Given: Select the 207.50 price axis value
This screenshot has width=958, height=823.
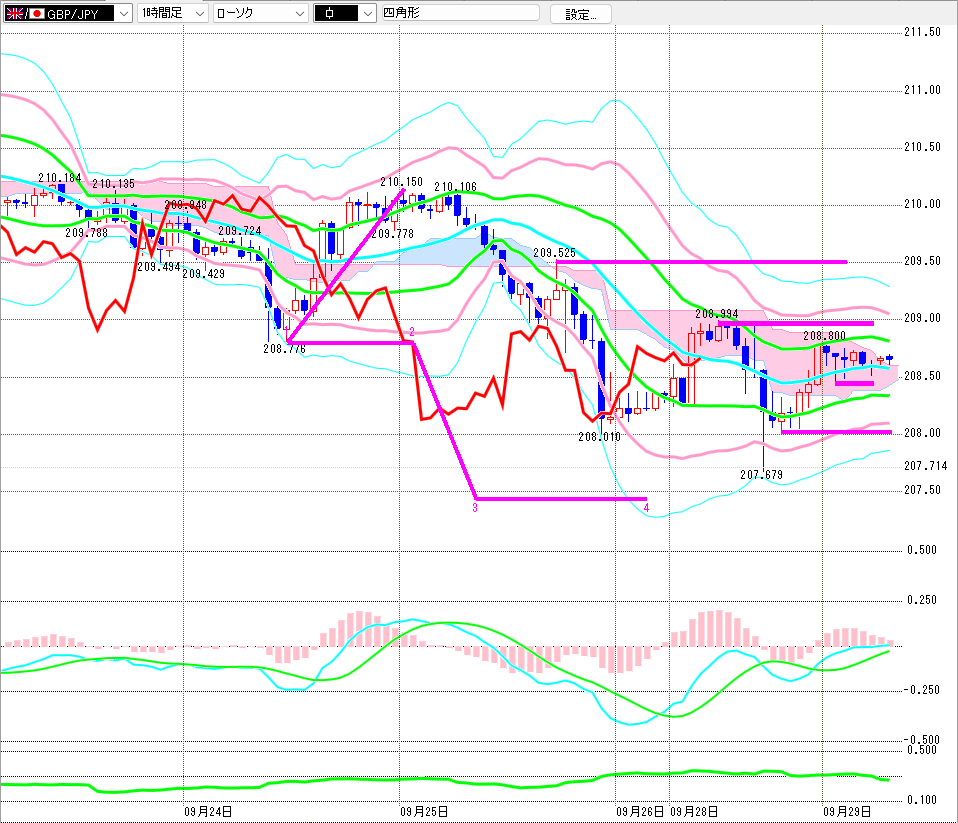Looking at the screenshot, I should pos(923,490).
